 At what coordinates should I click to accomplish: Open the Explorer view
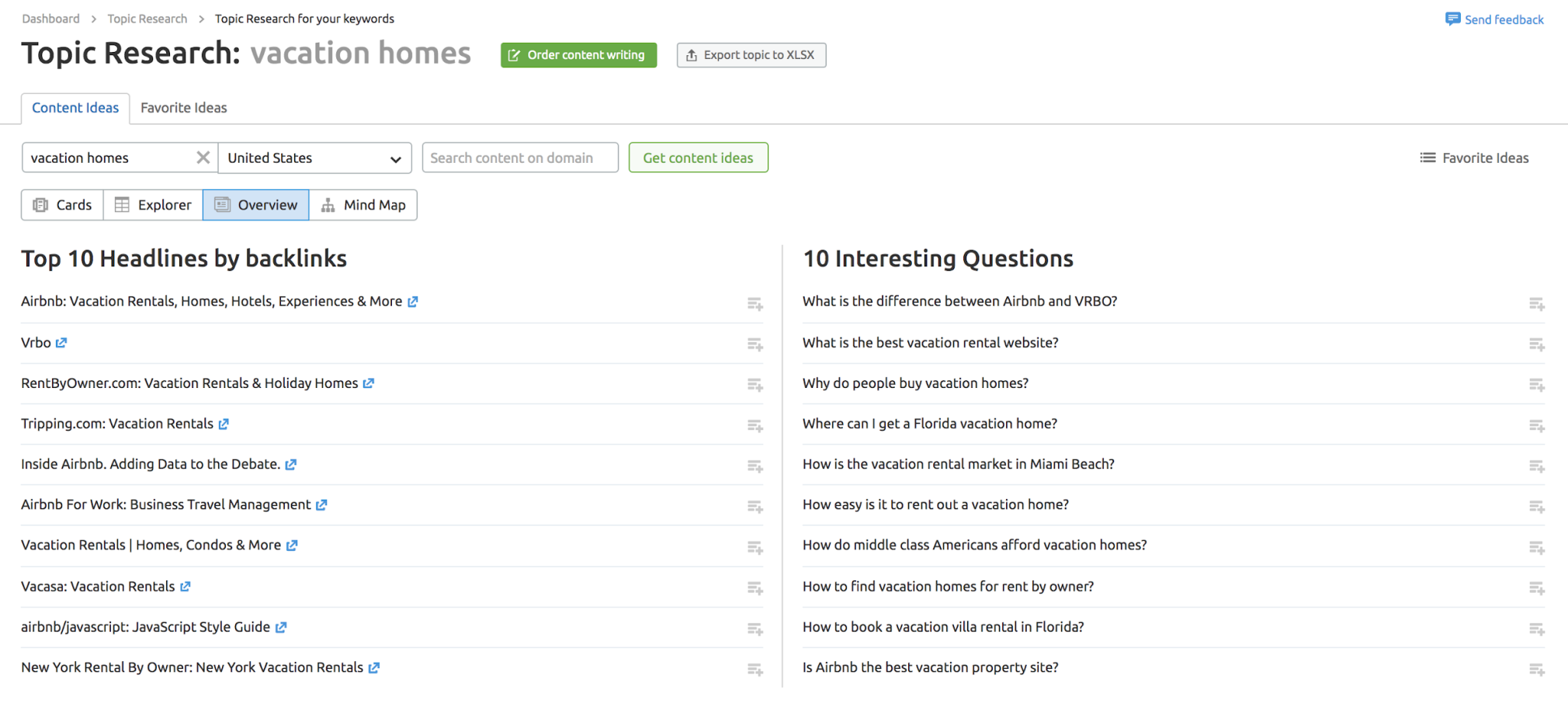[152, 204]
